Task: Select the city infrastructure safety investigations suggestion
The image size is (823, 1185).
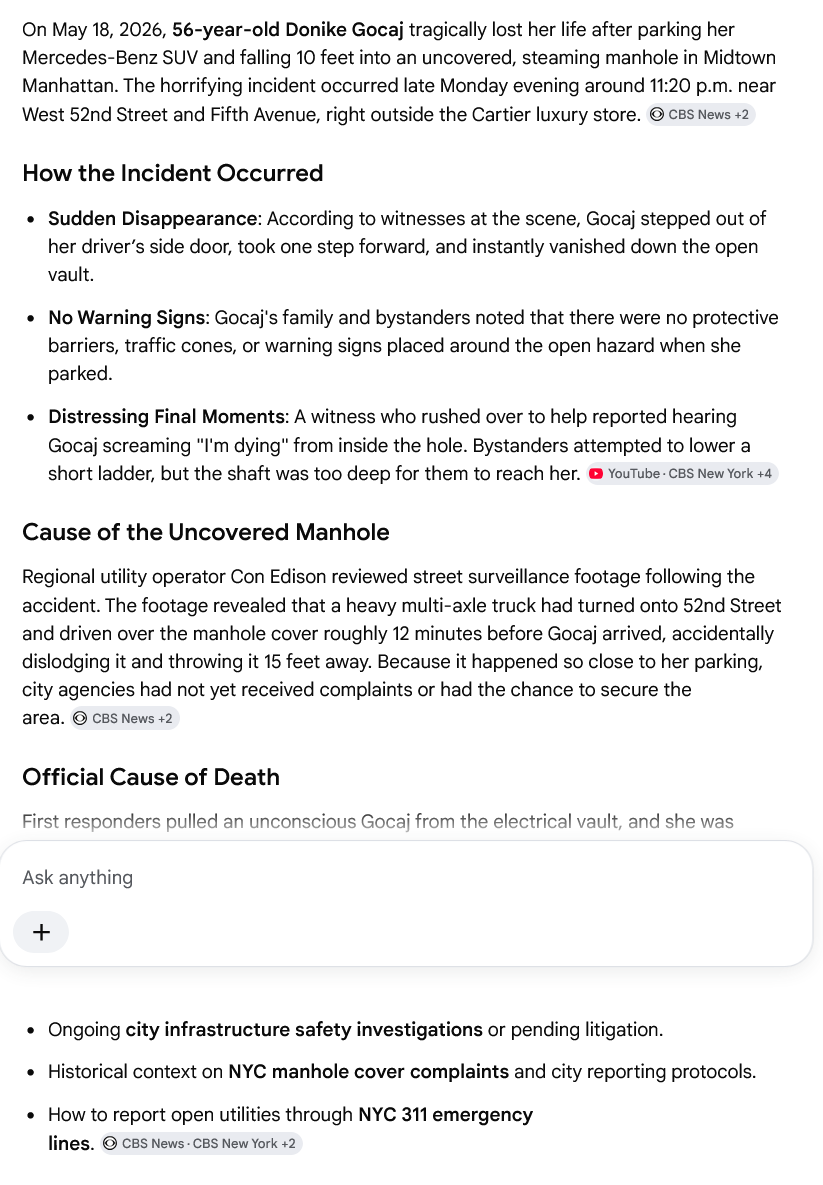Action: click(304, 1029)
